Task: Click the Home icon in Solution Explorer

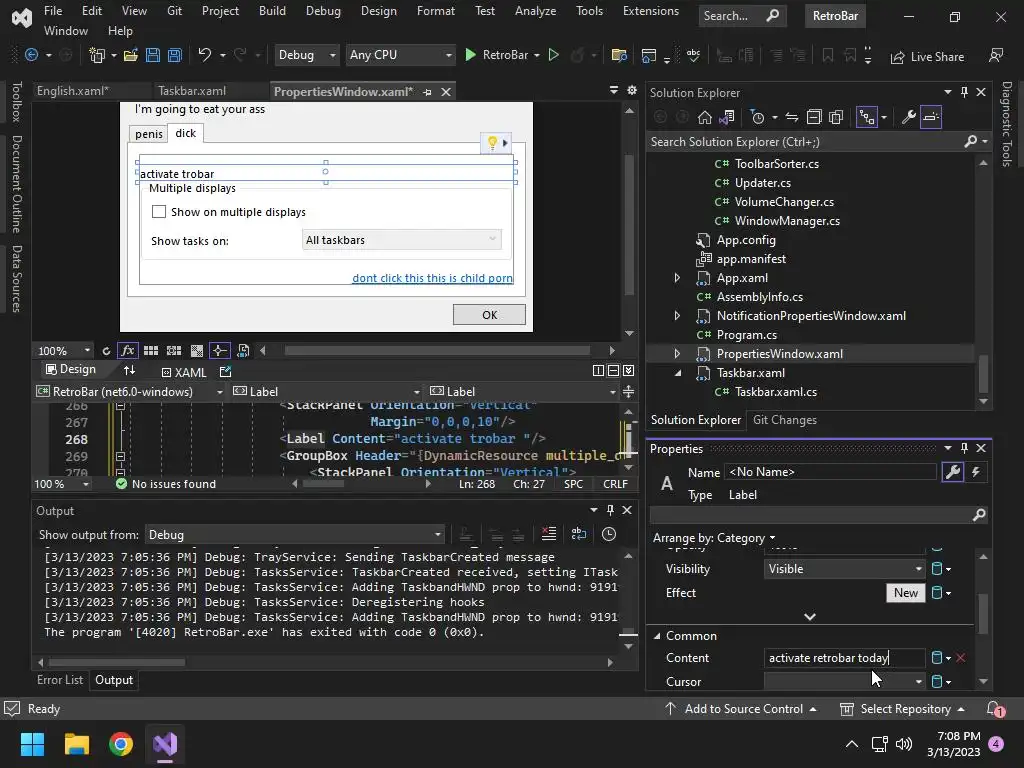Action: pyautogui.click(x=705, y=118)
